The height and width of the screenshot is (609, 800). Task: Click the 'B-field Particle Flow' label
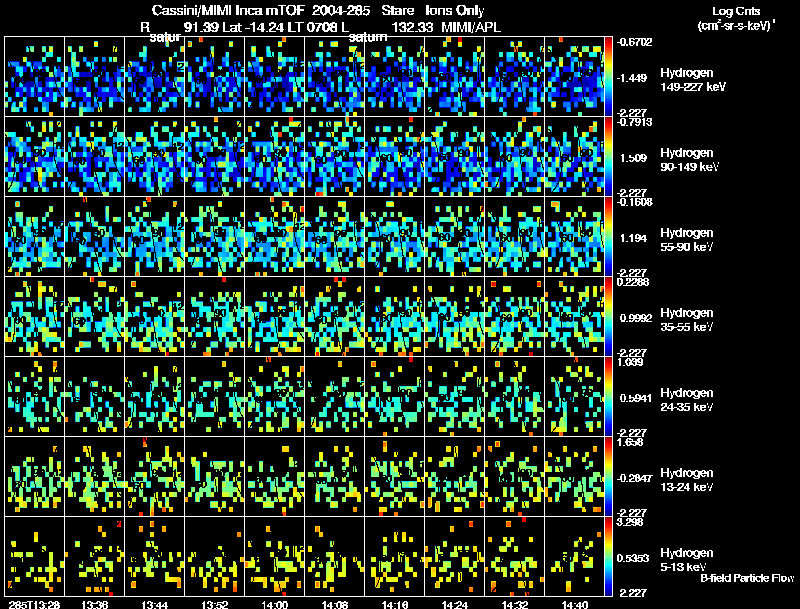pos(747,578)
